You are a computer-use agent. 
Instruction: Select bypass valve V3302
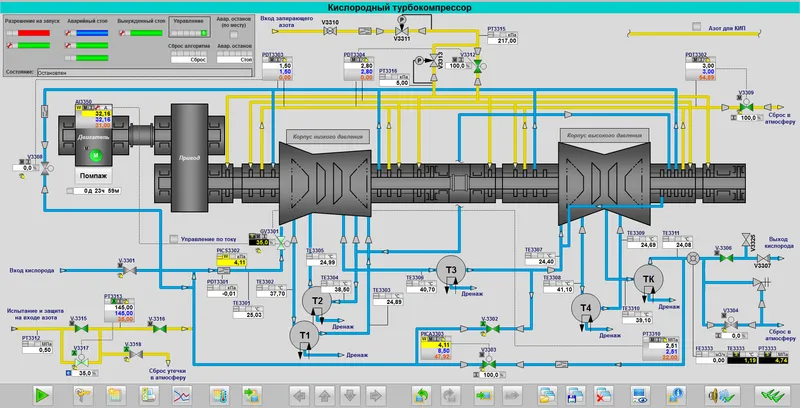pos(492,328)
